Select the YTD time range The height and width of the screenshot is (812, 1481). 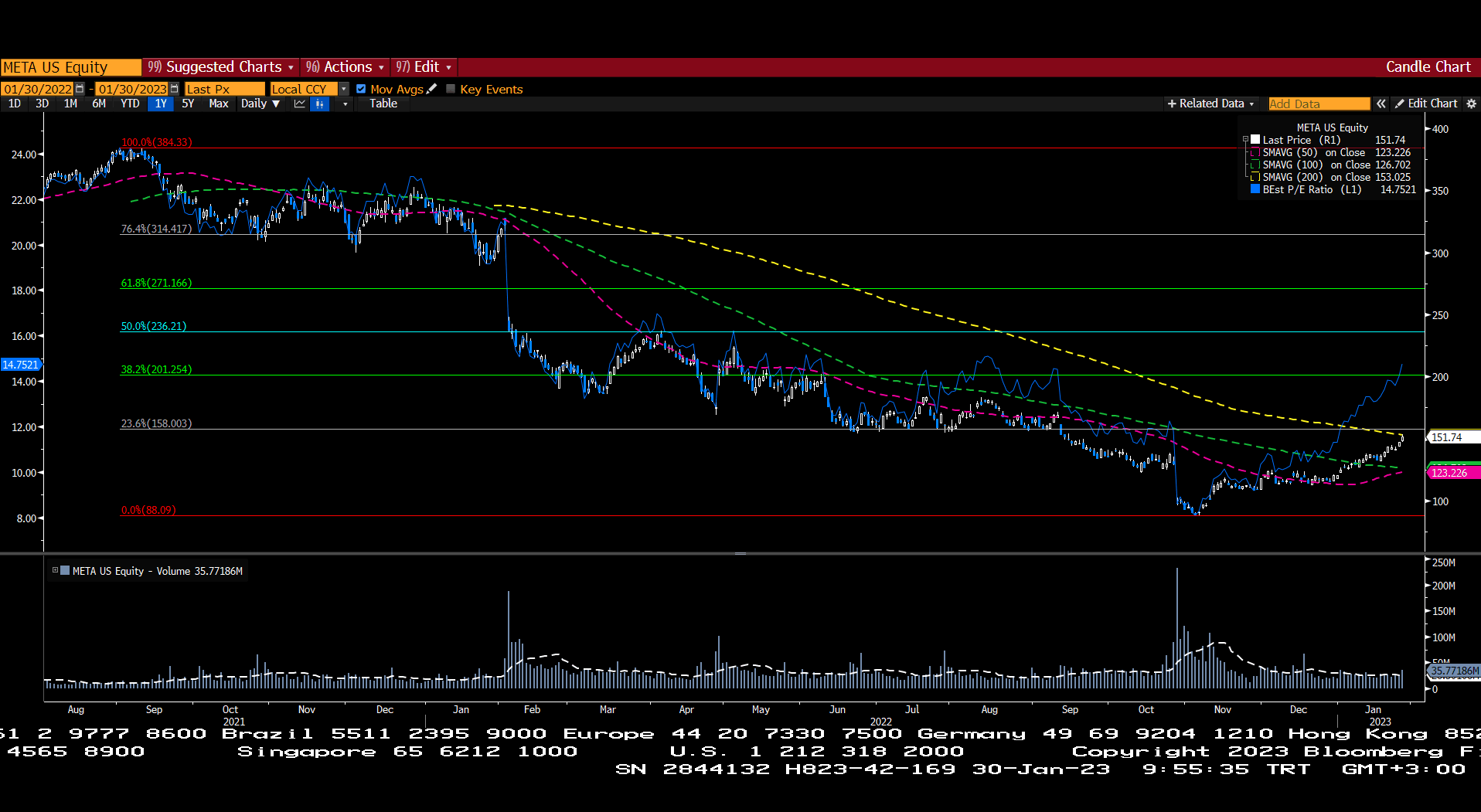tap(130, 104)
